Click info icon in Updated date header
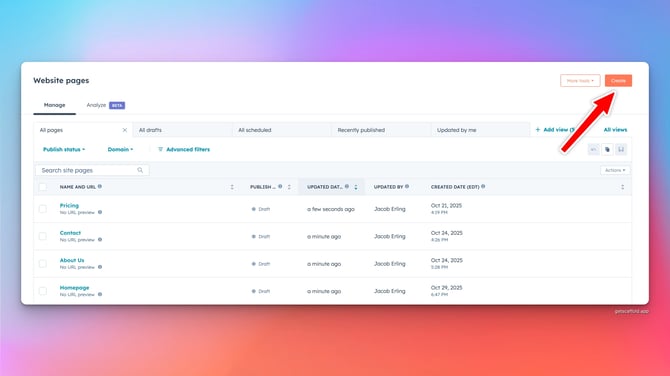Viewport: 670px width, 376px height. tap(347, 186)
